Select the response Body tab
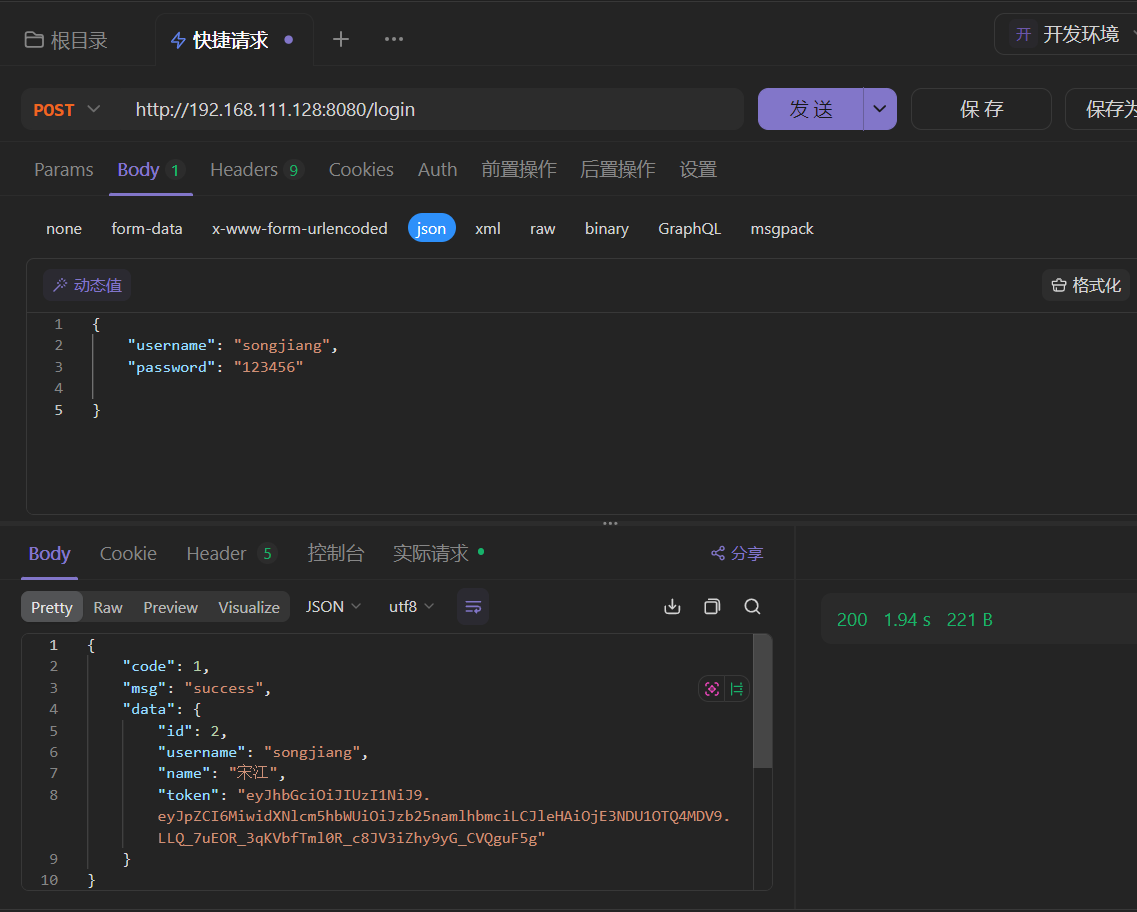This screenshot has width=1137, height=912. click(49, 554)
